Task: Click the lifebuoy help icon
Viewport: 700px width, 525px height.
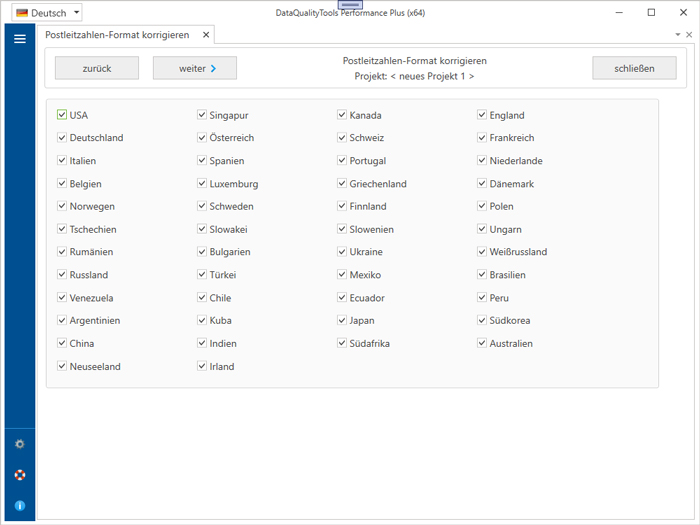Action: click(x=19, y=475)
